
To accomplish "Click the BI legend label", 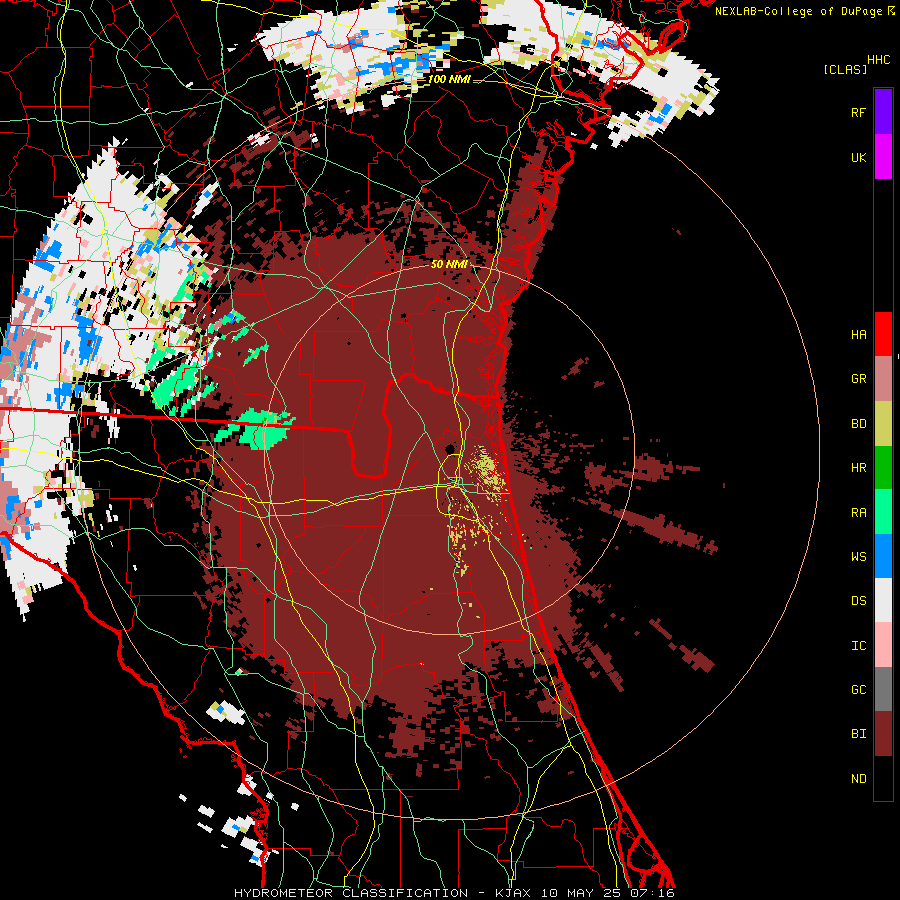I will click(x=858, y=734).
